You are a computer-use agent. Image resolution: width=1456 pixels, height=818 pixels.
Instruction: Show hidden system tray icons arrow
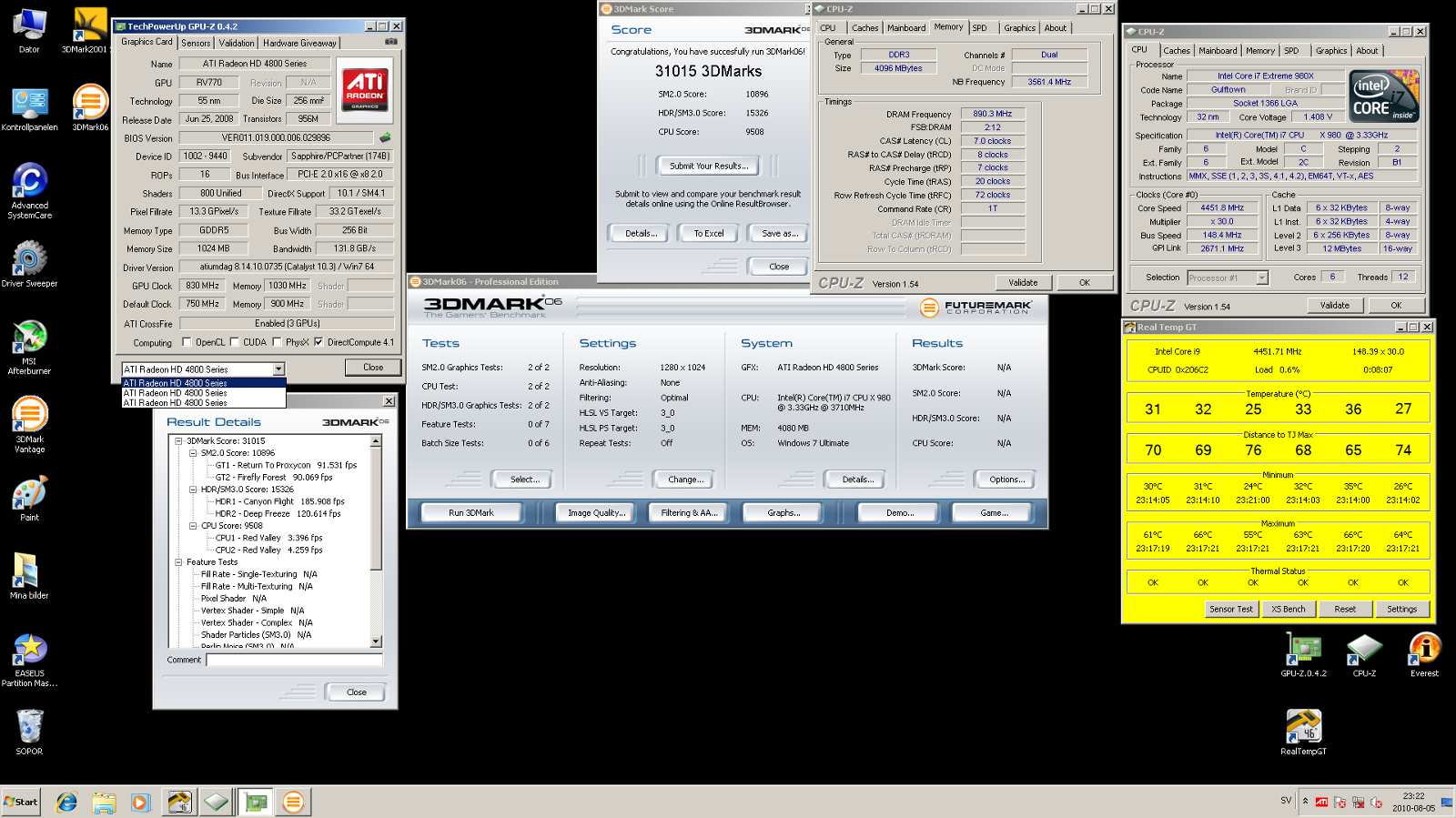tap(1306, 802)
